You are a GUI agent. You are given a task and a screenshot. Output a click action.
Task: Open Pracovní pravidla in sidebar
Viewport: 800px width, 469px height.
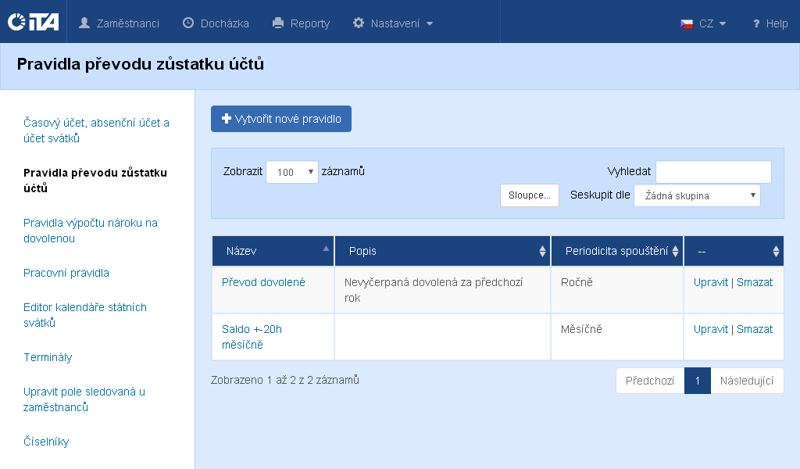tap(66, 272)
